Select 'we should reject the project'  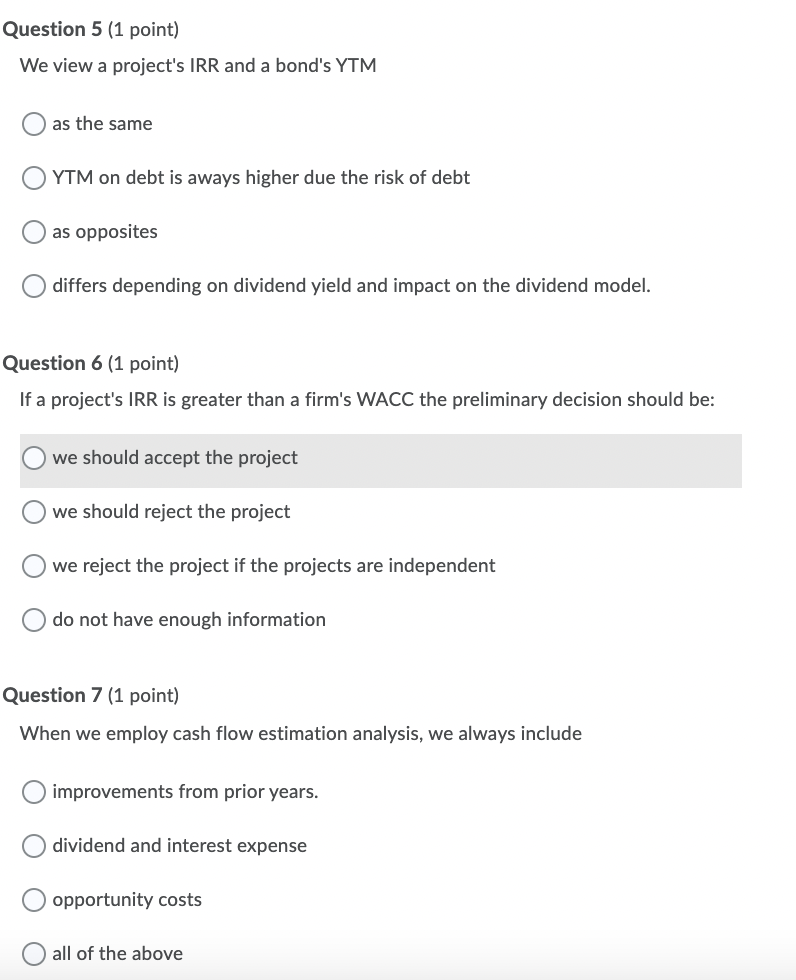tap(33, 511)
